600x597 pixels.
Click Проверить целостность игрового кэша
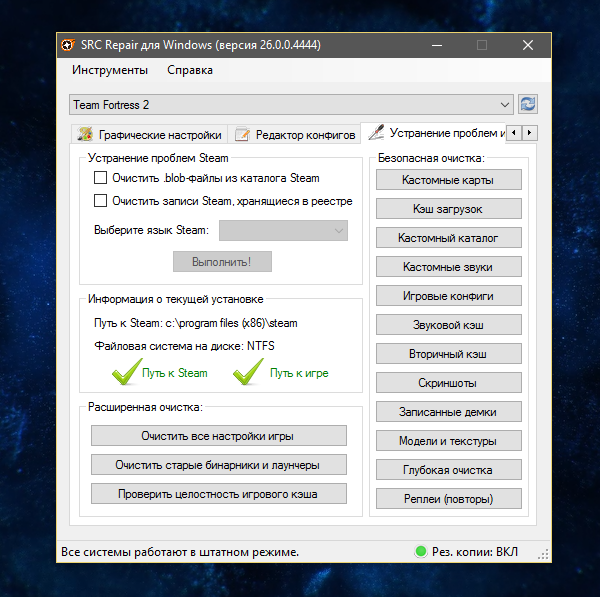pos(219,494)
